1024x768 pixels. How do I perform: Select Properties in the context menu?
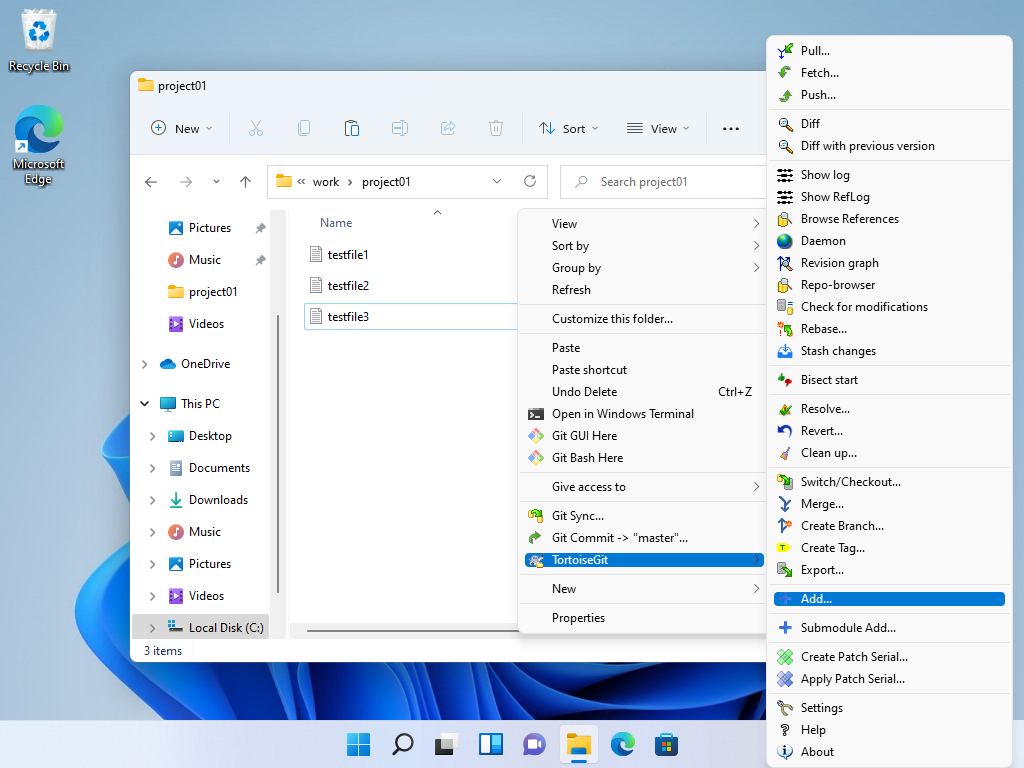pyautogui.click(x=578, y=618)
